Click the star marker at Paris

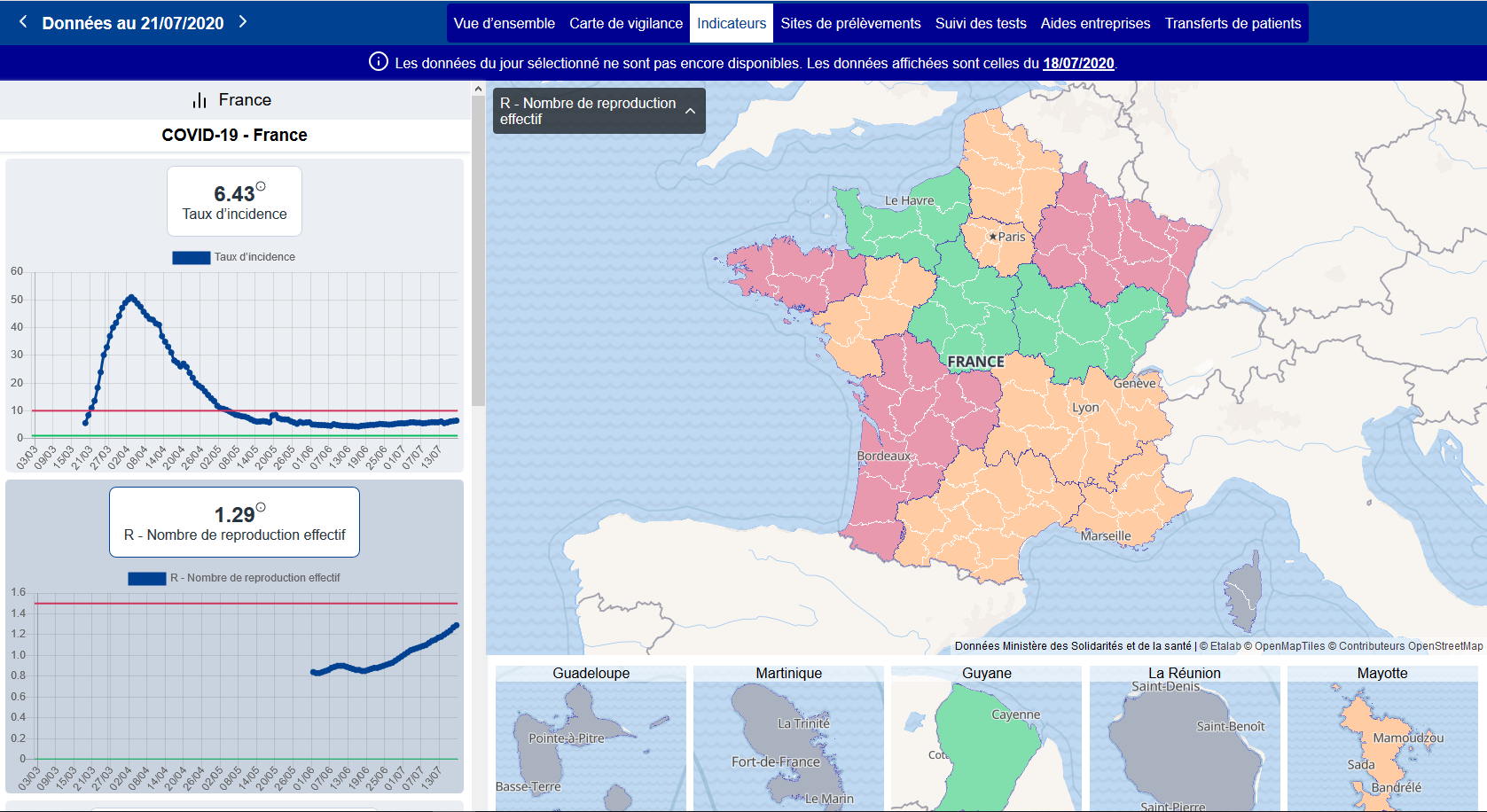[x=992, y=237]
